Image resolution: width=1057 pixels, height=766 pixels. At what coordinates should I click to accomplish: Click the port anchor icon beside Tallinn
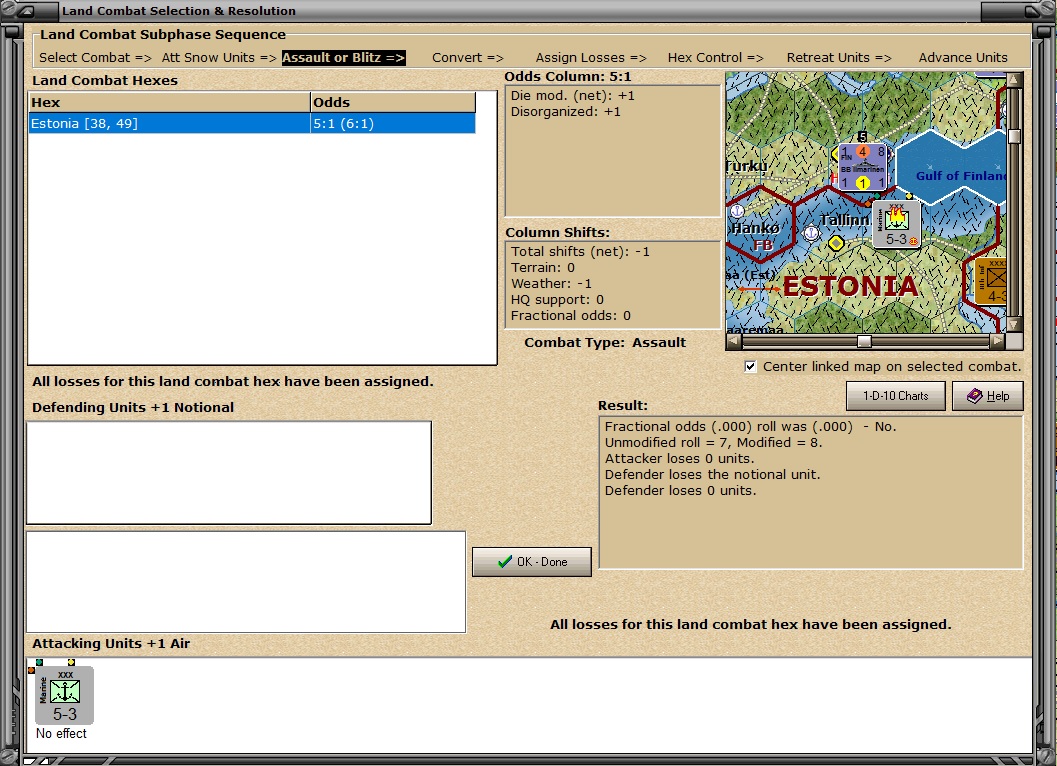point(811,233)
